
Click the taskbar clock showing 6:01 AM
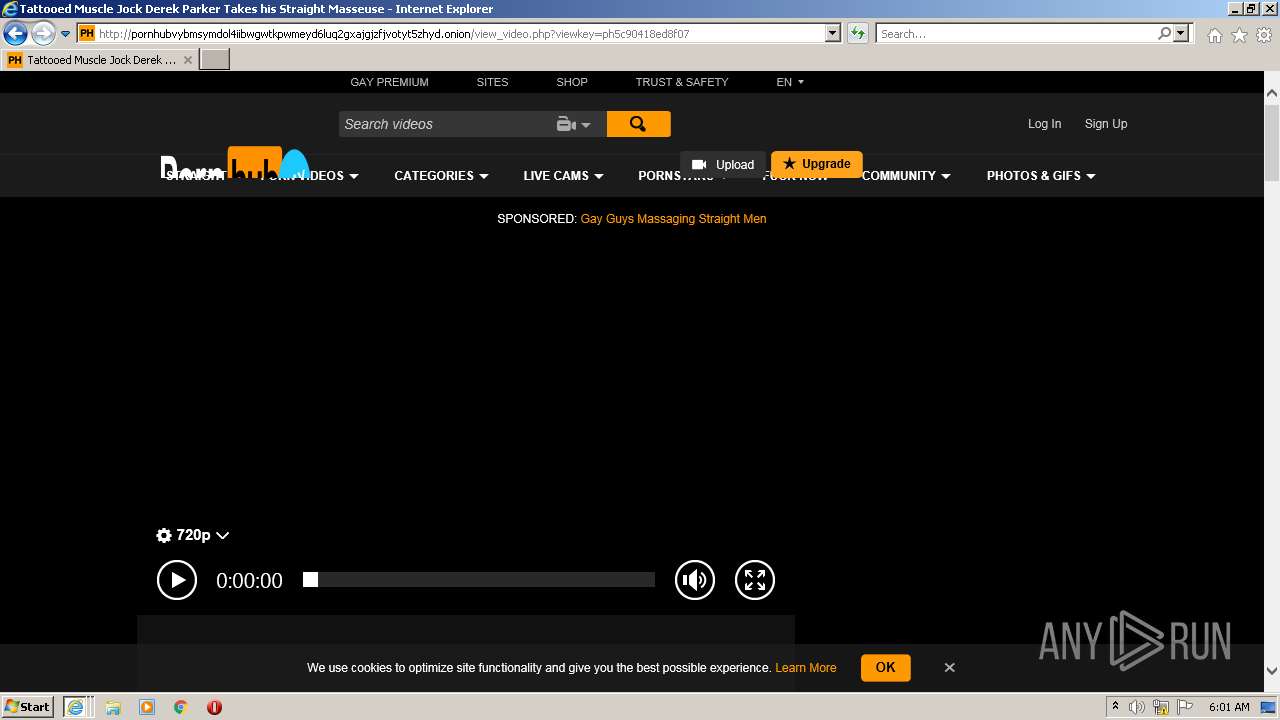[1230, 707]
